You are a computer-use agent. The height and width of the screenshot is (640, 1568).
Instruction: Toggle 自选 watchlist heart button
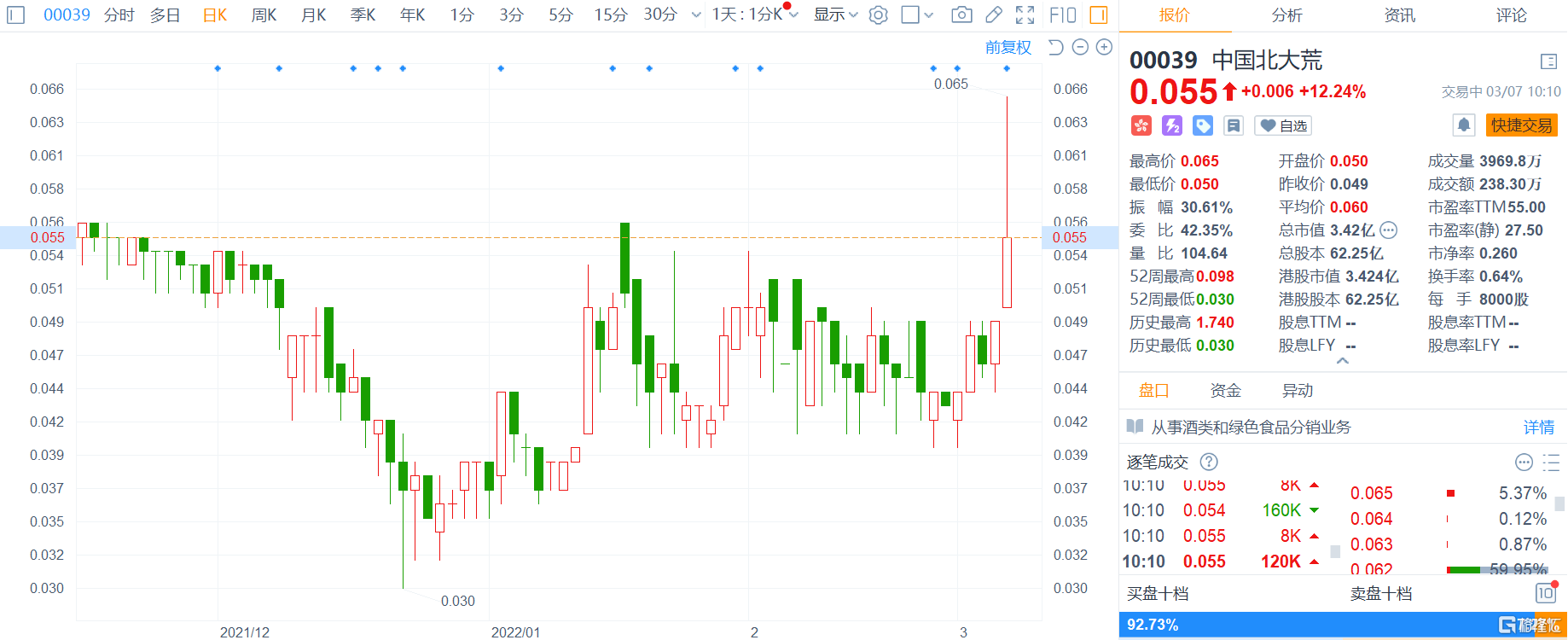coord(1283,126)
